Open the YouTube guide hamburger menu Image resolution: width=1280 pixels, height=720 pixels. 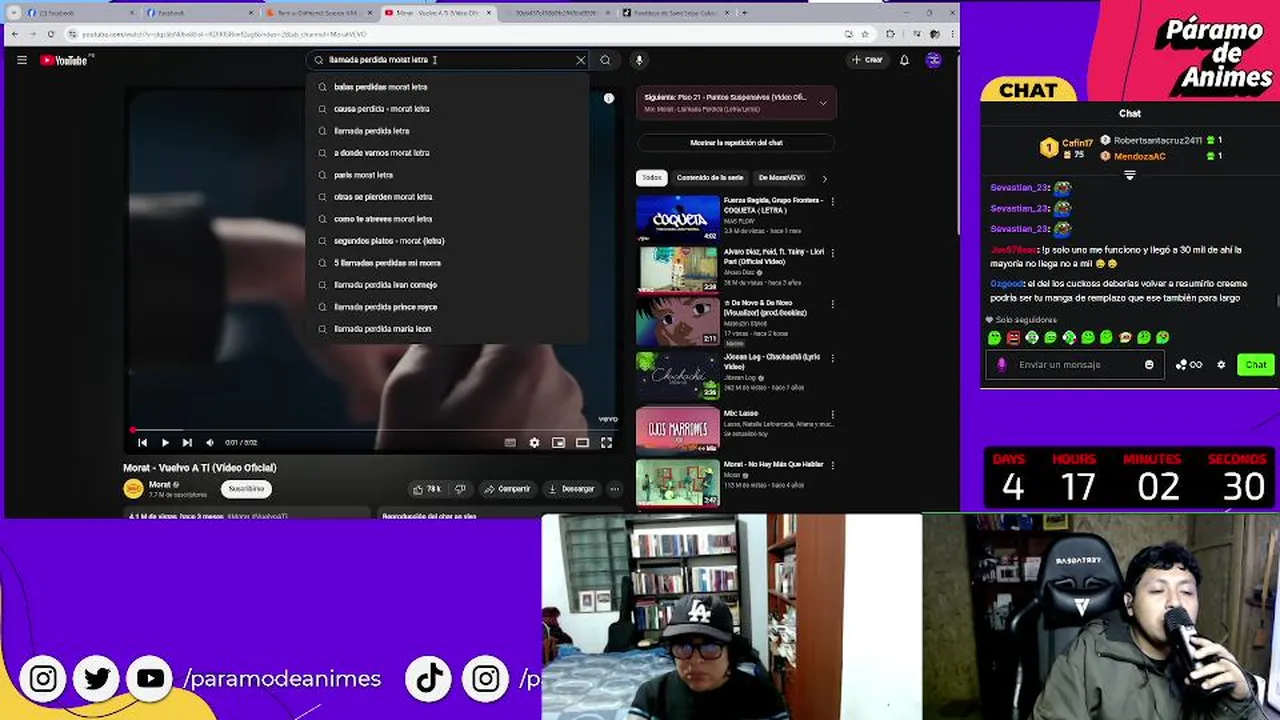(21, 60)
